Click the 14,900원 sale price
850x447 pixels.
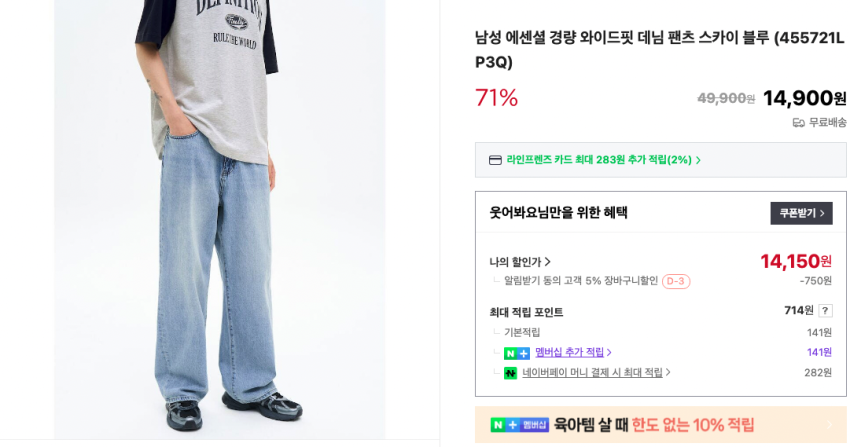804,98
